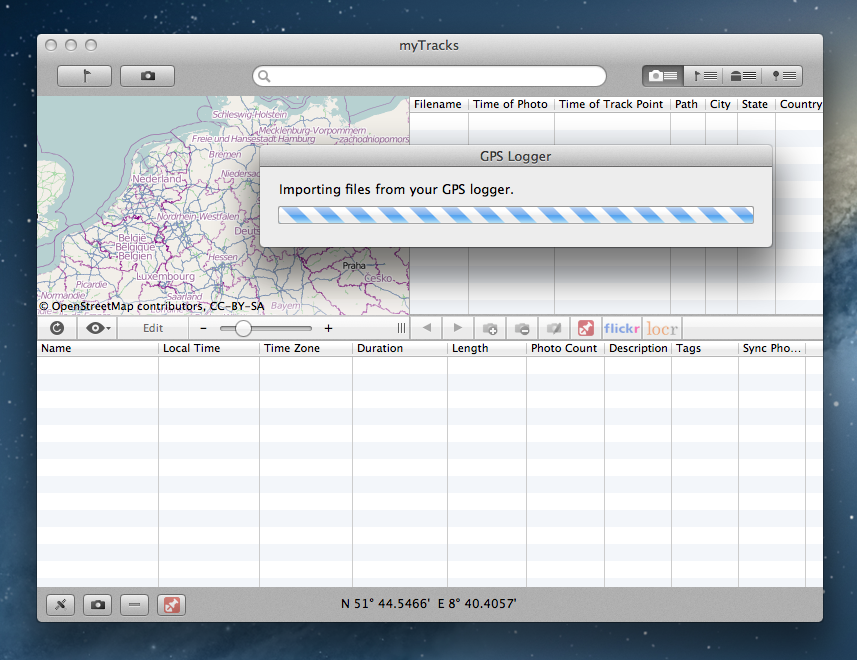857x660 pixels.
Task: Click the zoom window button in title bar
Action: tap(91, 45)
